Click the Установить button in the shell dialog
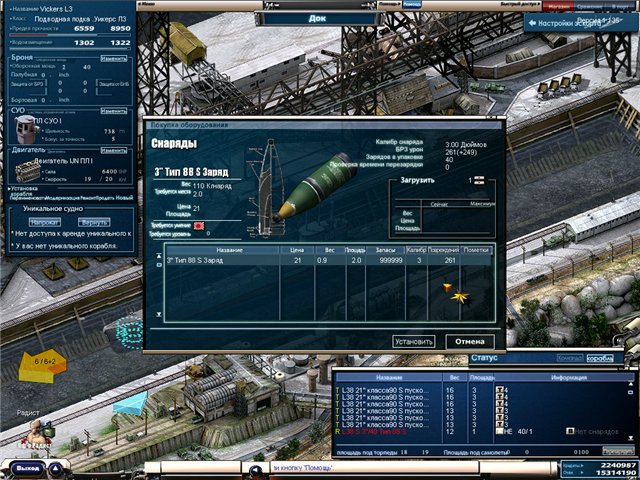Viewport: 640px width, 480px height. (x=413, y=341)
